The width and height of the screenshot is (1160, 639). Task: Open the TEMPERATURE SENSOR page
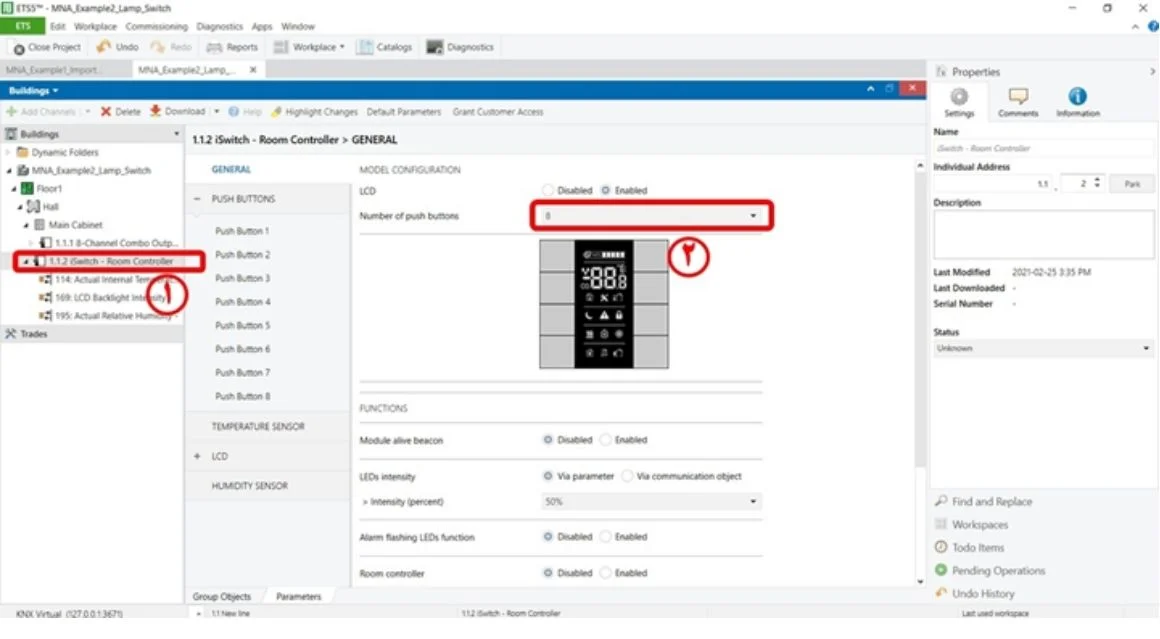click(x=258, y=427)
